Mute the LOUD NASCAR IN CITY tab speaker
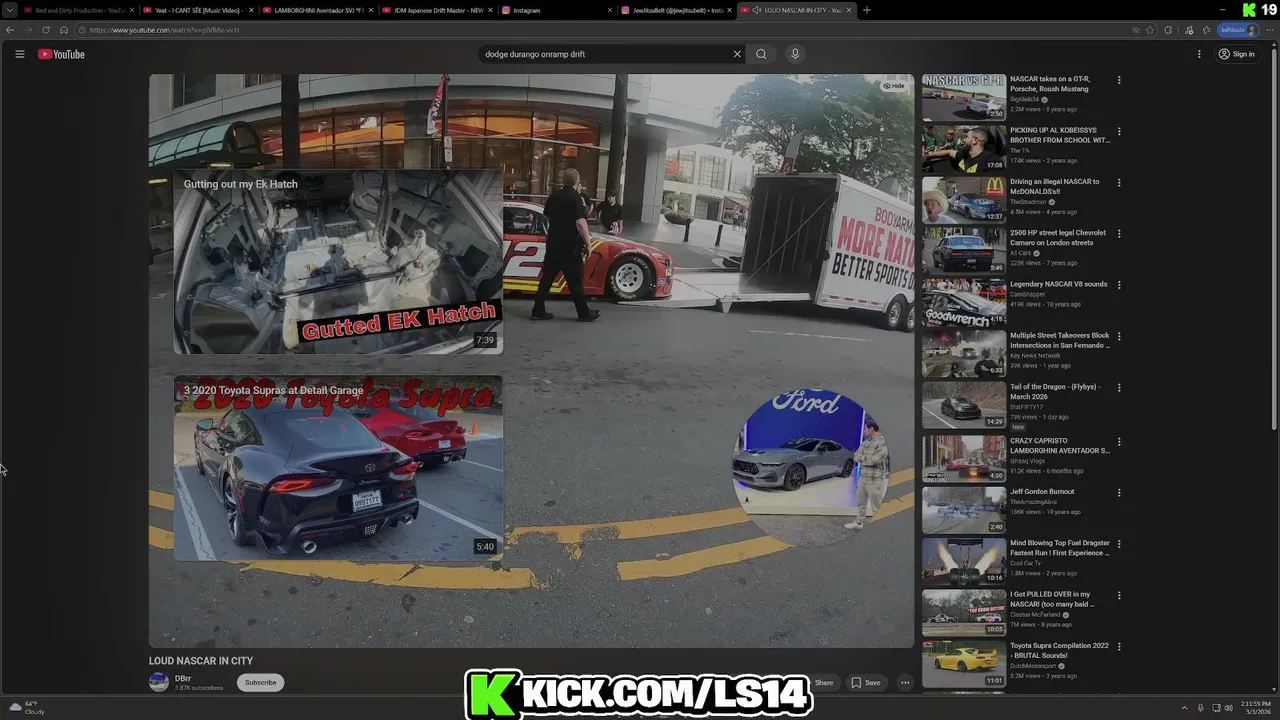 click(x=758, y=10)
